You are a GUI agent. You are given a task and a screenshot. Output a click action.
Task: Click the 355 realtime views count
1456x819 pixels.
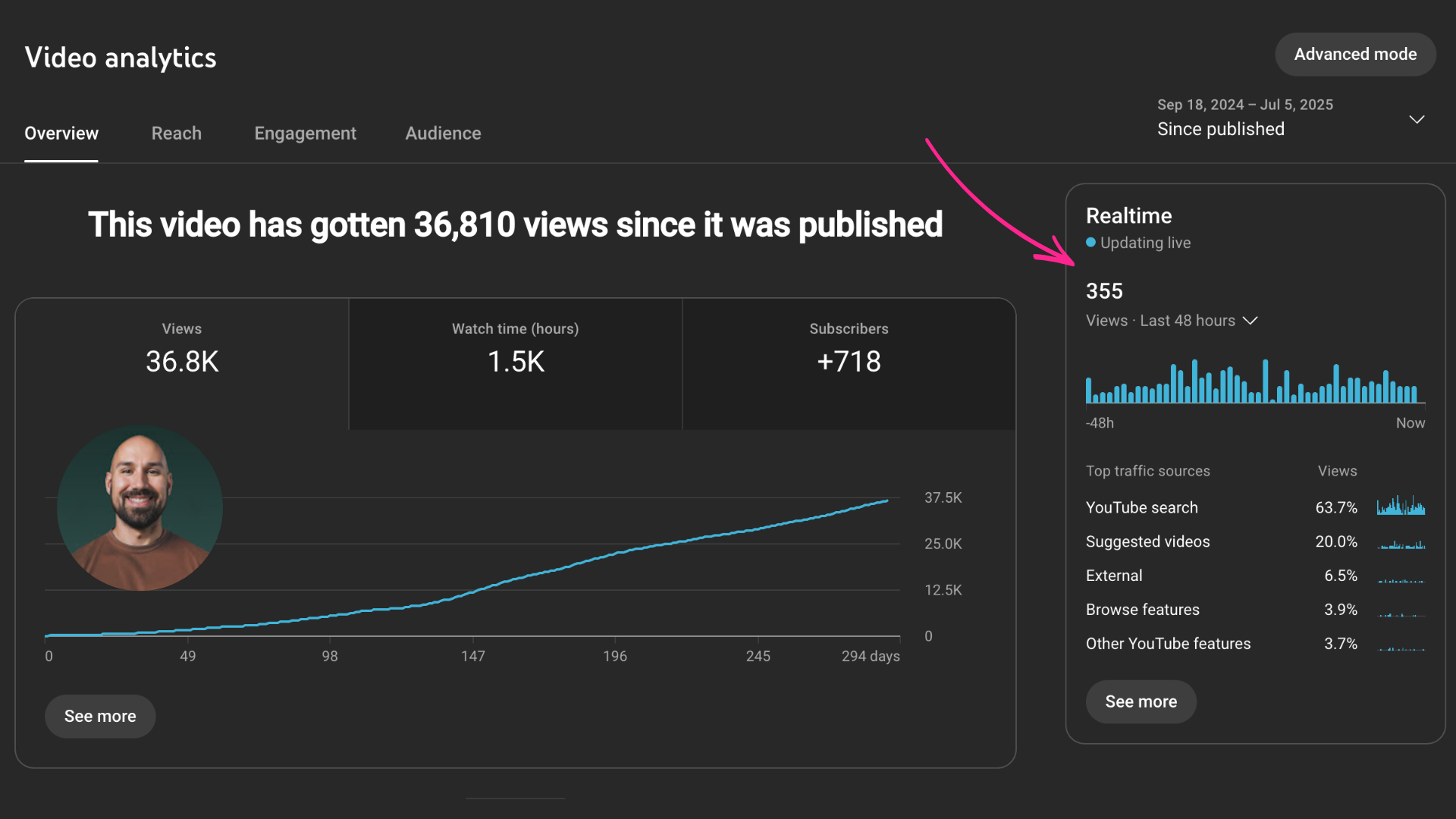(x=1104, y=291)
